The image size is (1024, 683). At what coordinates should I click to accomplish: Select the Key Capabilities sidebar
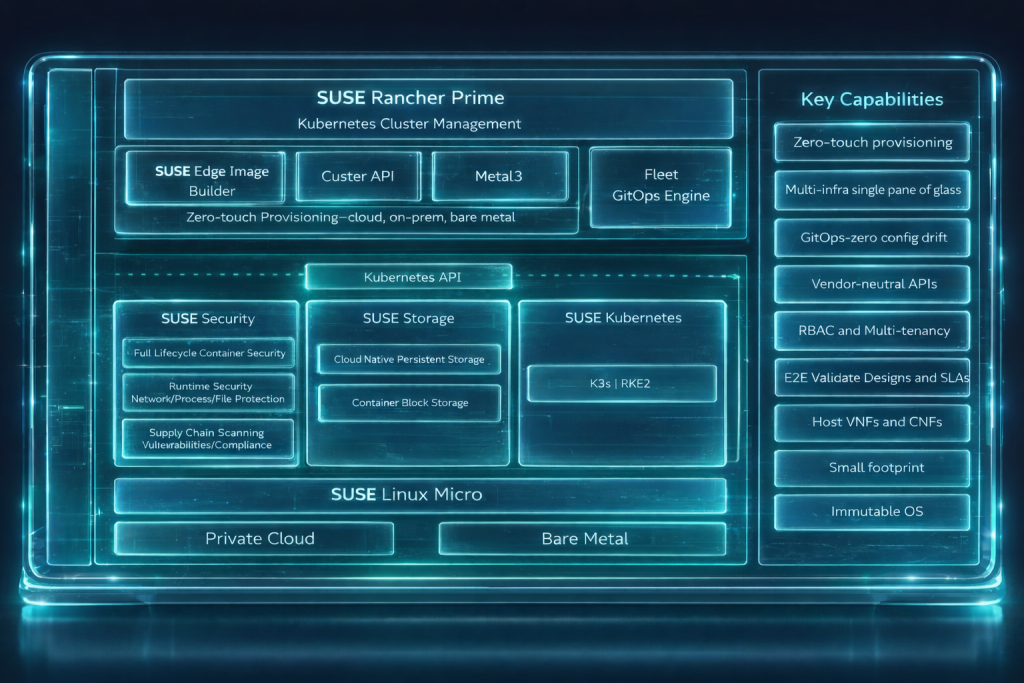(x=871, y=99)
